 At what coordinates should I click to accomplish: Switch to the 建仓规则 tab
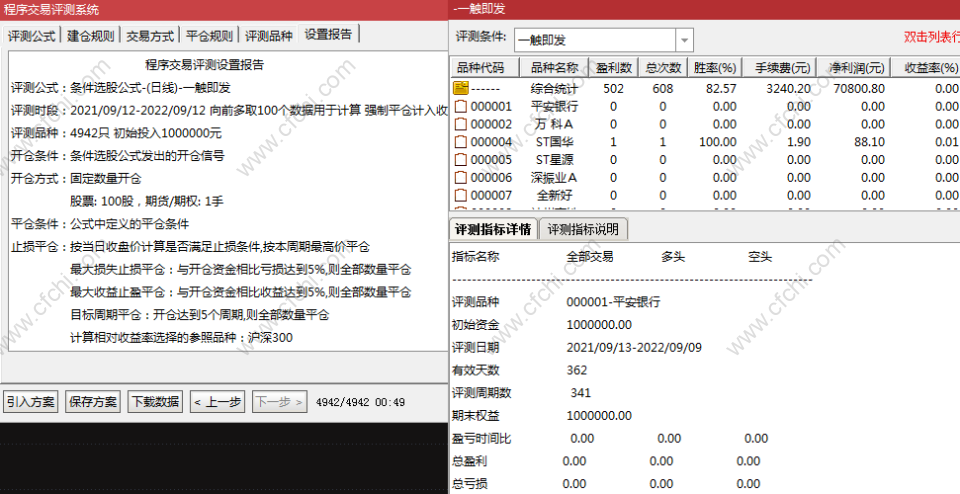(91, 36)
